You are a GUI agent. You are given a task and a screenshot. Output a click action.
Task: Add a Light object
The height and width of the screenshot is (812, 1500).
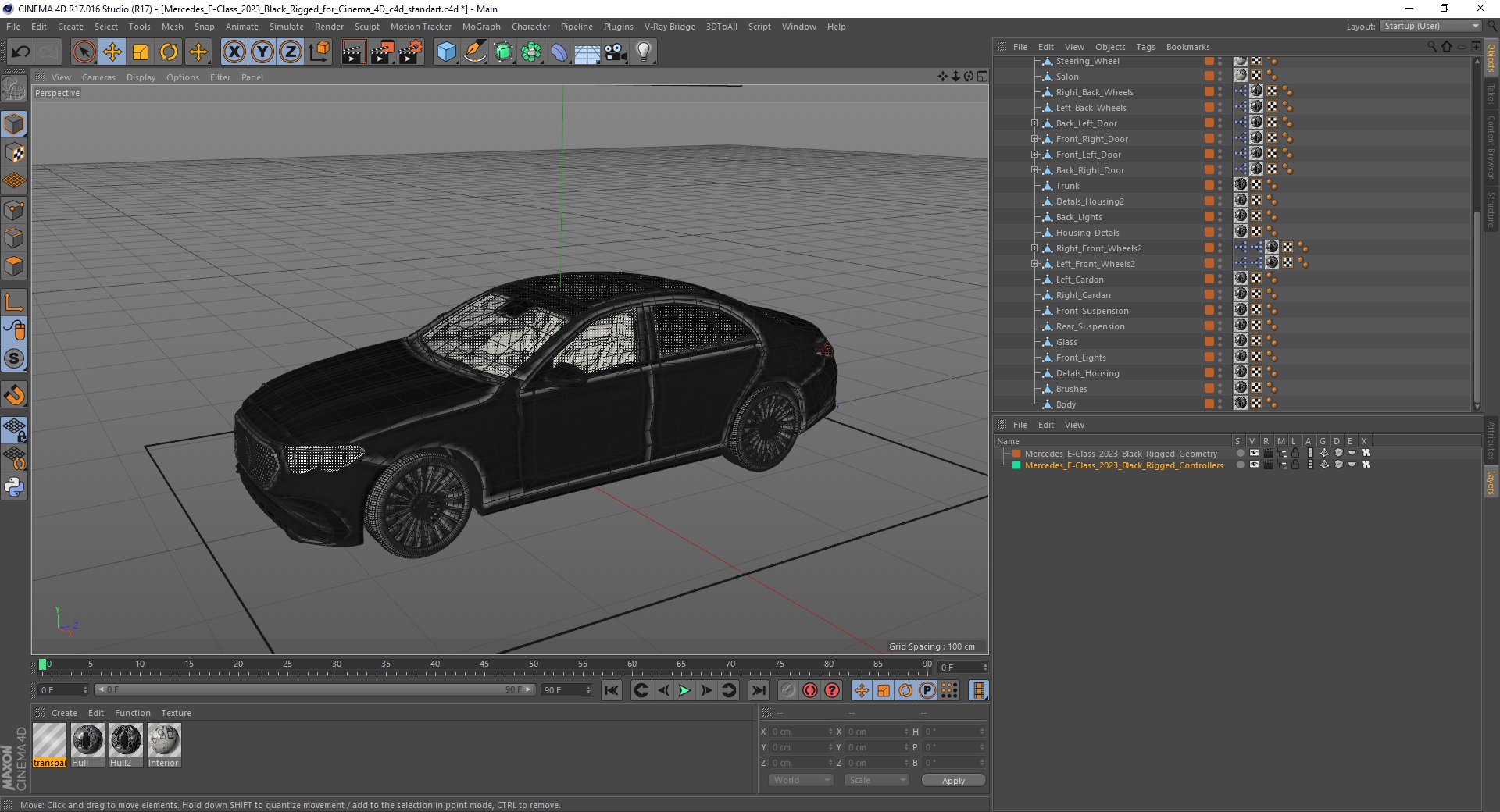coord(644,52)
